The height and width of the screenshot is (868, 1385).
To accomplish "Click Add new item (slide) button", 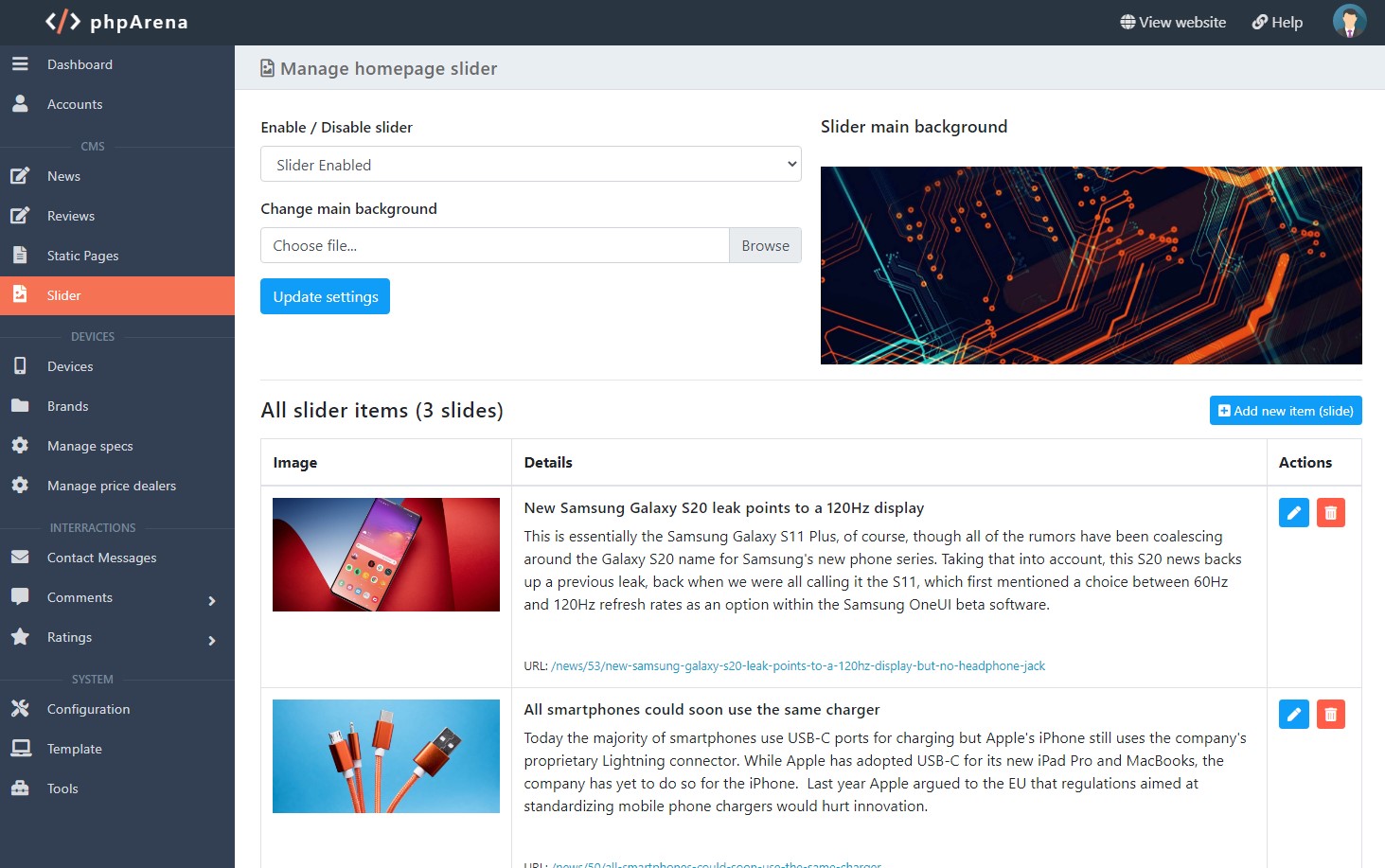I will tap(1285, 411).
